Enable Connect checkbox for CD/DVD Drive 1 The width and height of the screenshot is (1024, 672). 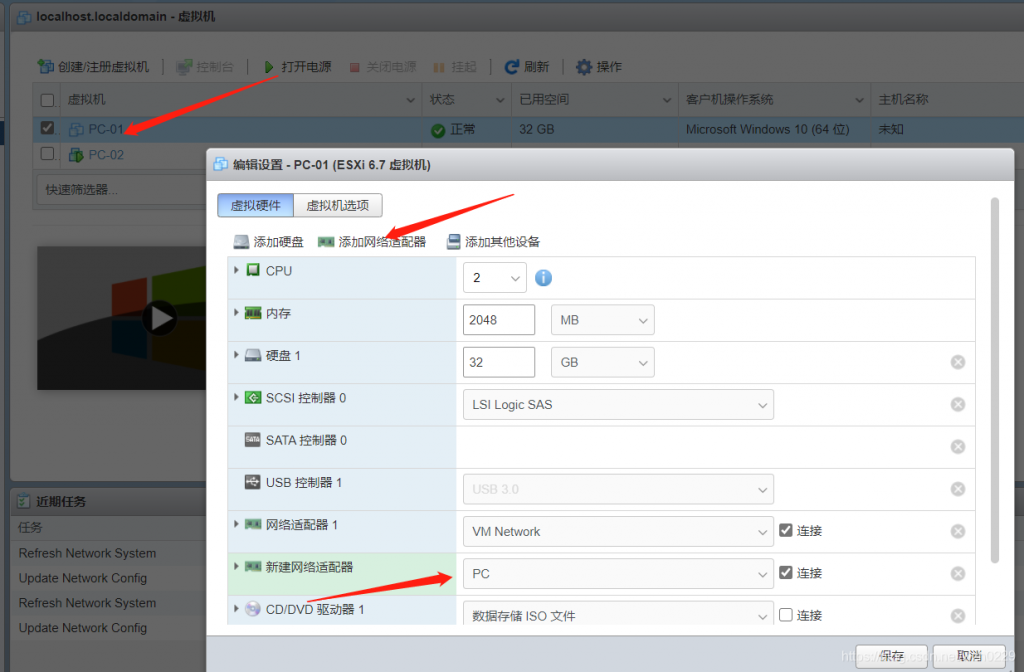point(786,615)
